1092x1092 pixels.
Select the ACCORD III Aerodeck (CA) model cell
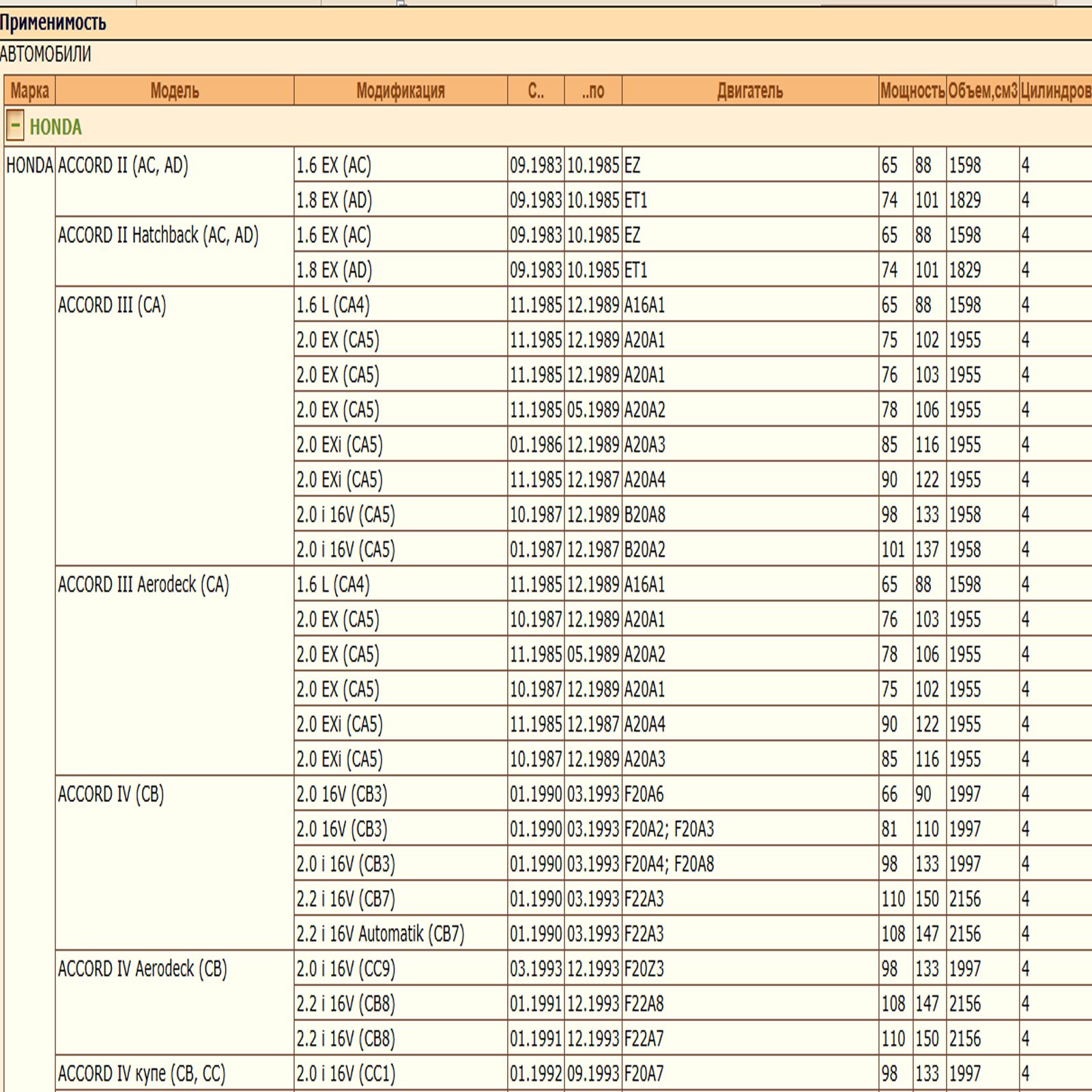(x=143, y=585)
